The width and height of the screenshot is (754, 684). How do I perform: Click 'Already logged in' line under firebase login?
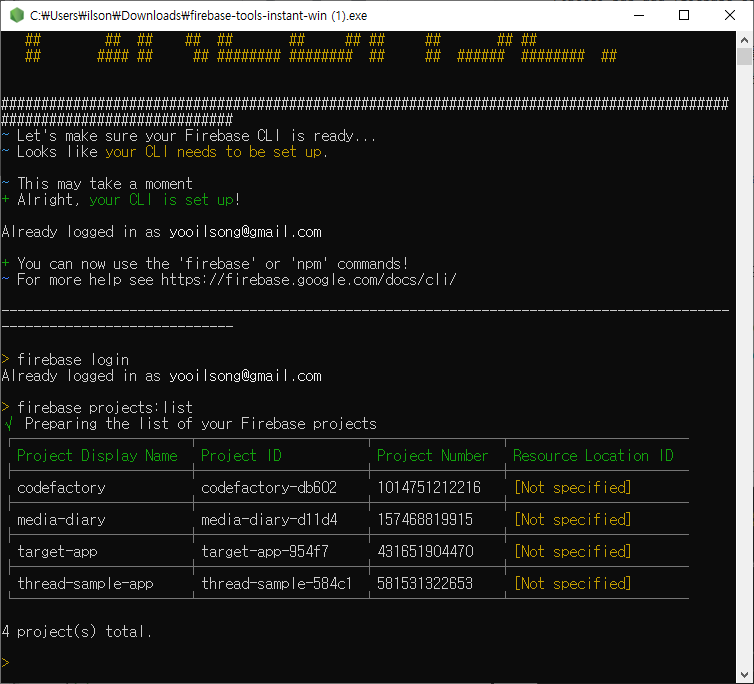coord(162,376)
